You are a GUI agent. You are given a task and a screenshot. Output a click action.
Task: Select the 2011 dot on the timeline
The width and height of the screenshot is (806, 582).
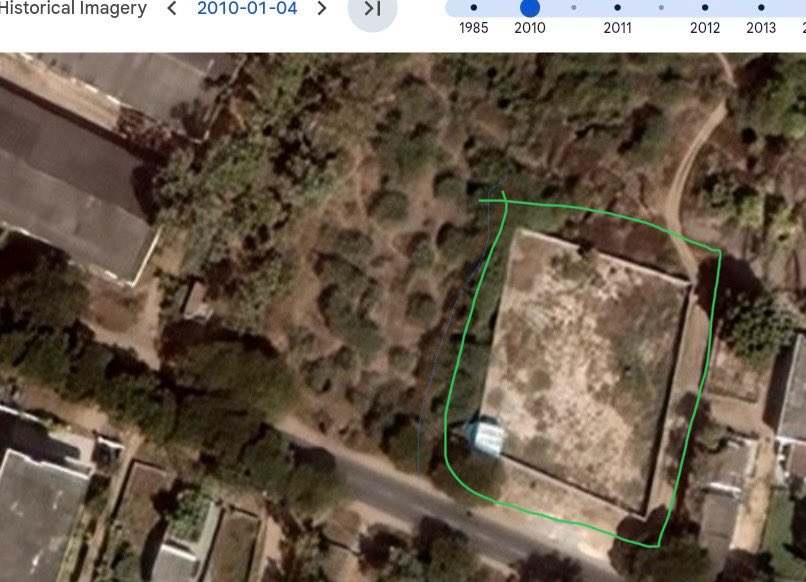(617, 8)
